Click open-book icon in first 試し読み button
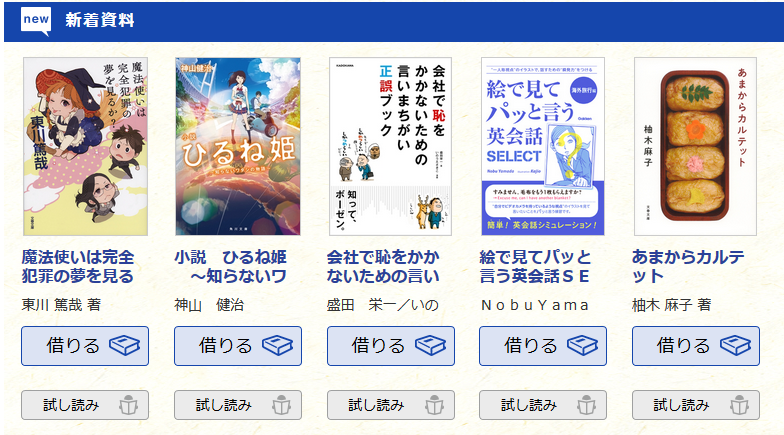The image size is (784, 435). pyautogui.click(x=128, y=405)
